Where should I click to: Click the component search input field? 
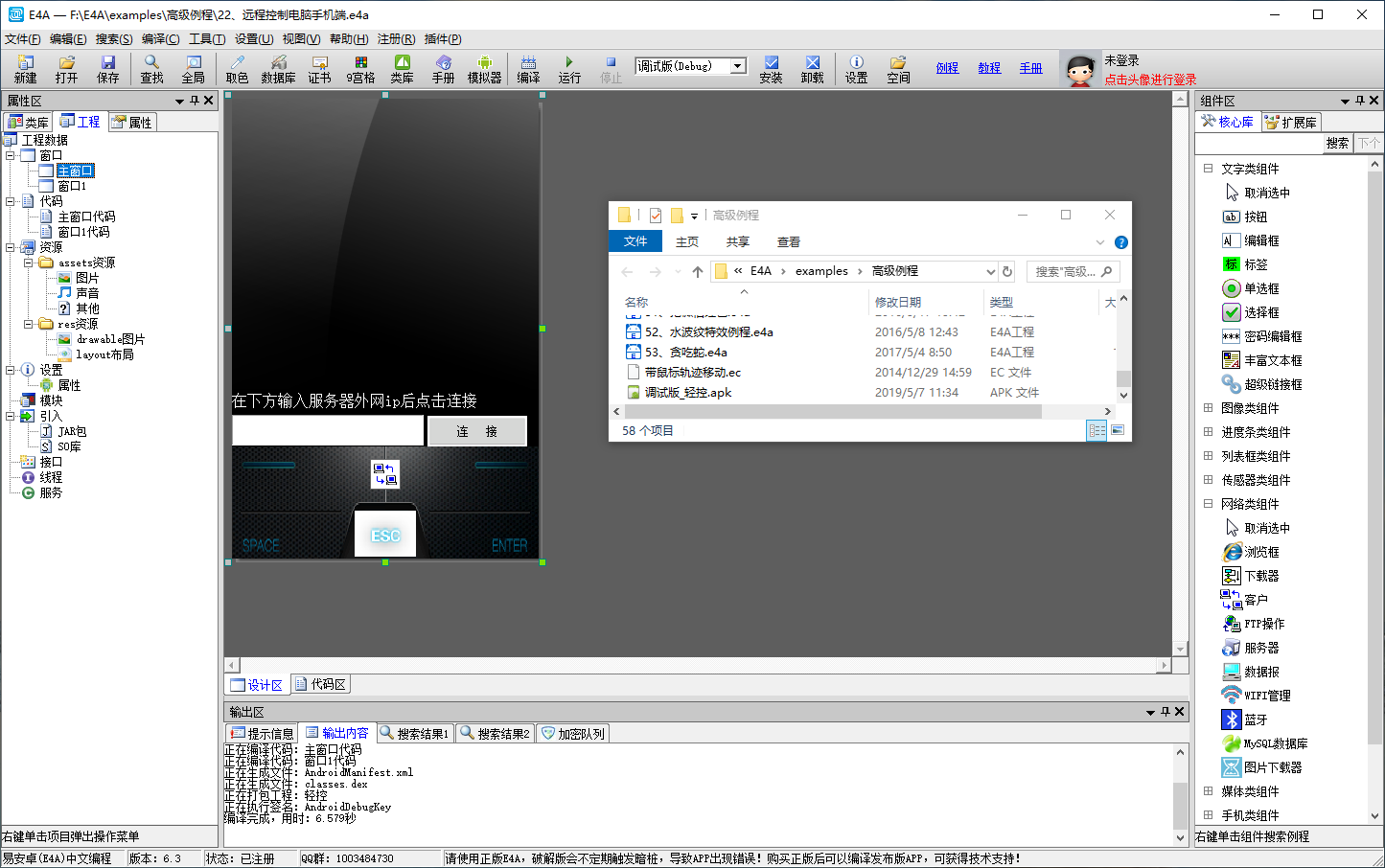(x=1259, y=143)
